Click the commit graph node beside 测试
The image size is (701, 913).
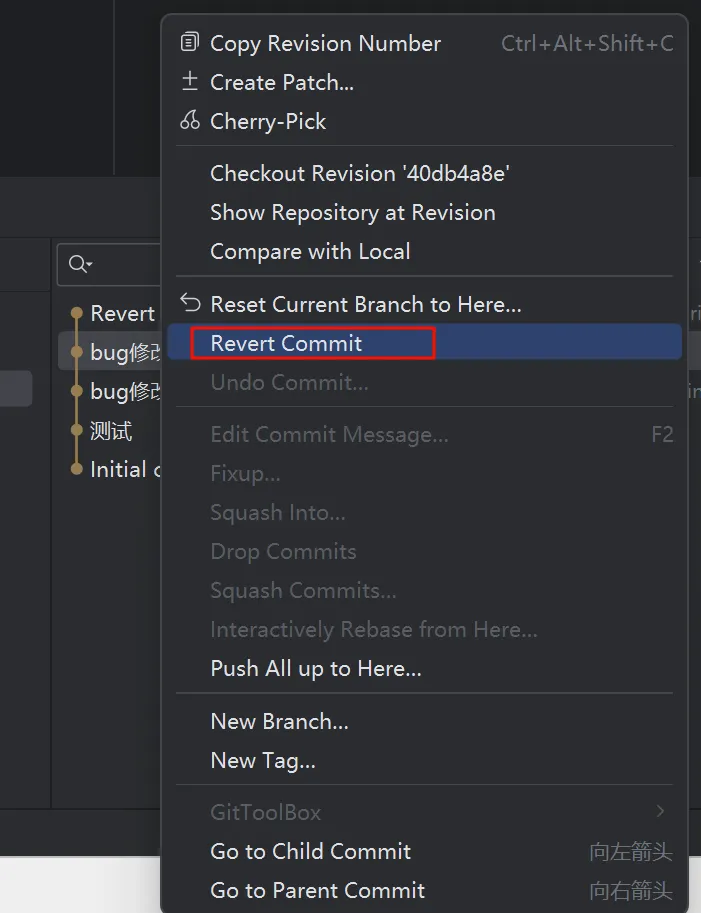pos(76,431)
